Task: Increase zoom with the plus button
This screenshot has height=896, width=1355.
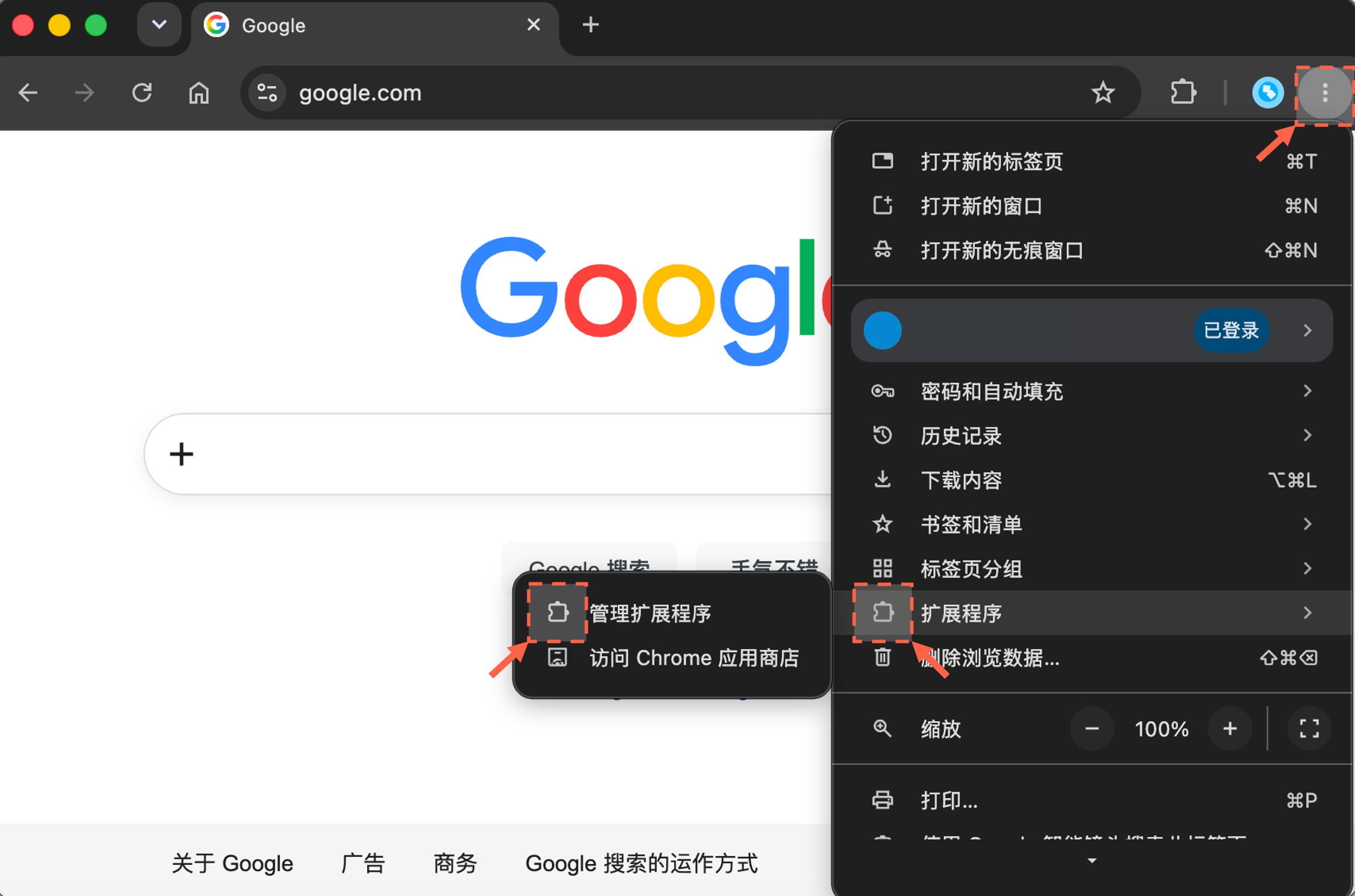Action: tap(1230, 728)
